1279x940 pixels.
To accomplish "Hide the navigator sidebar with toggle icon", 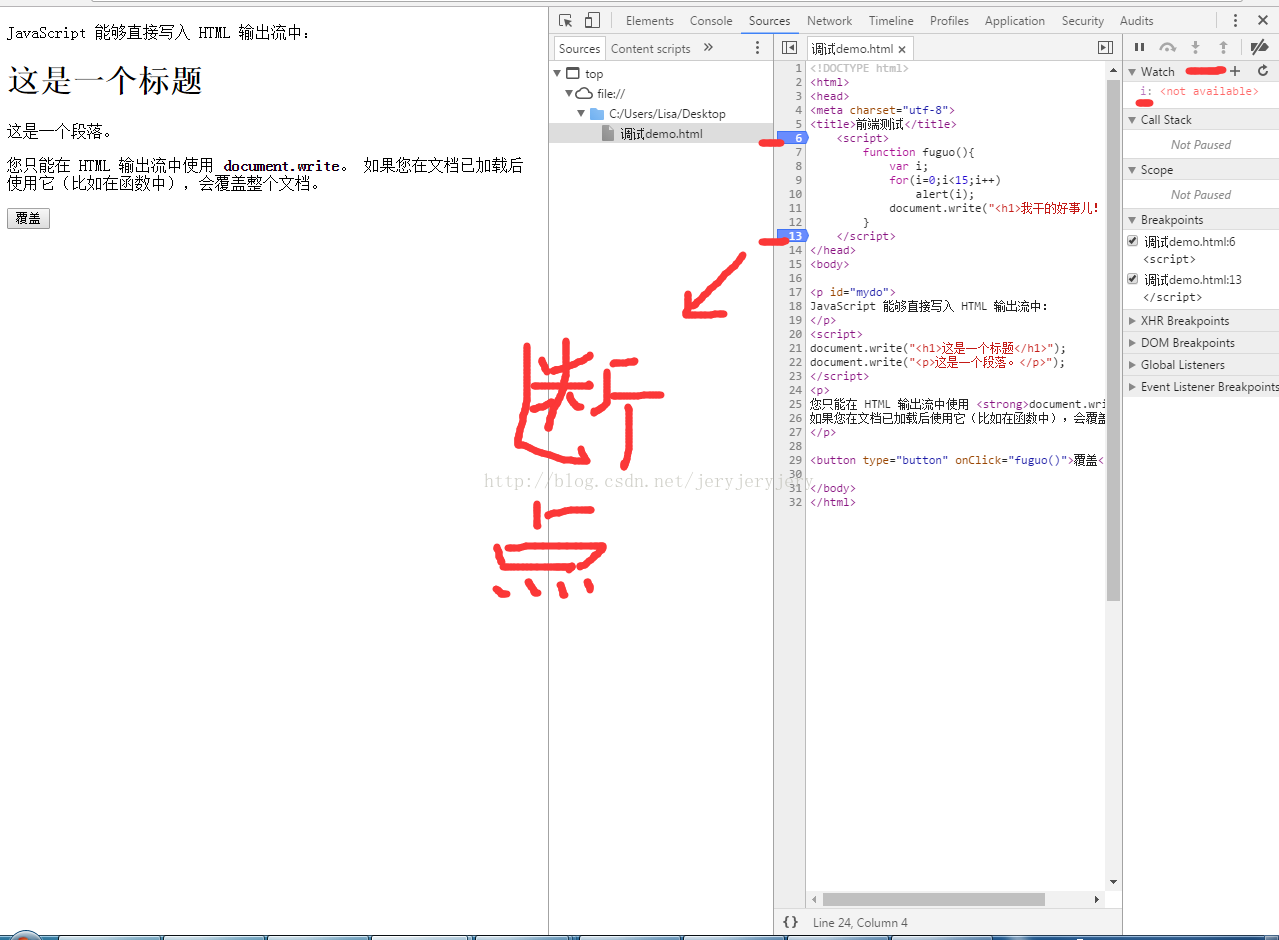I will click(789, 48).
